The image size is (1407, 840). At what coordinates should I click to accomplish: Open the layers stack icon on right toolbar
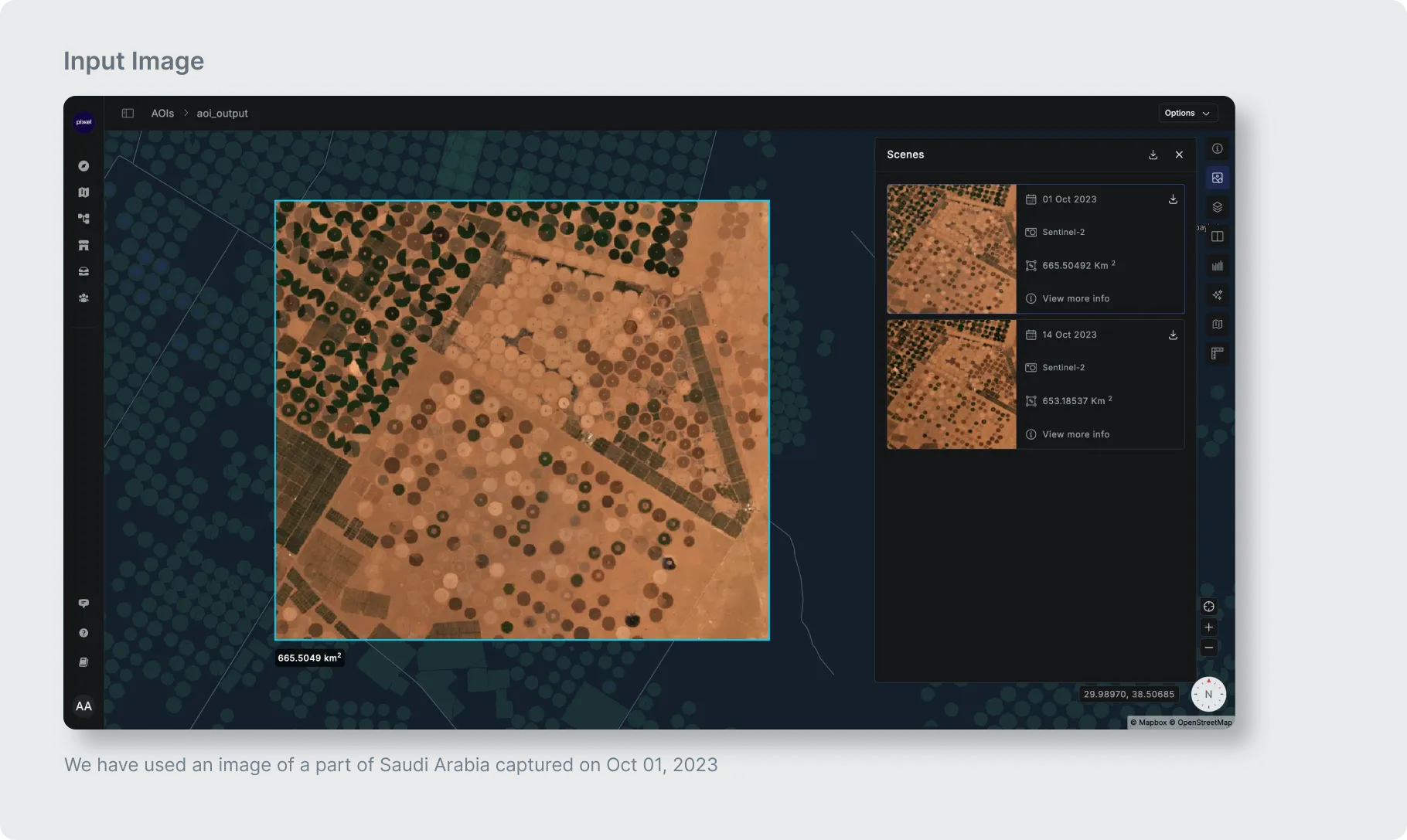coord(1218,207)
